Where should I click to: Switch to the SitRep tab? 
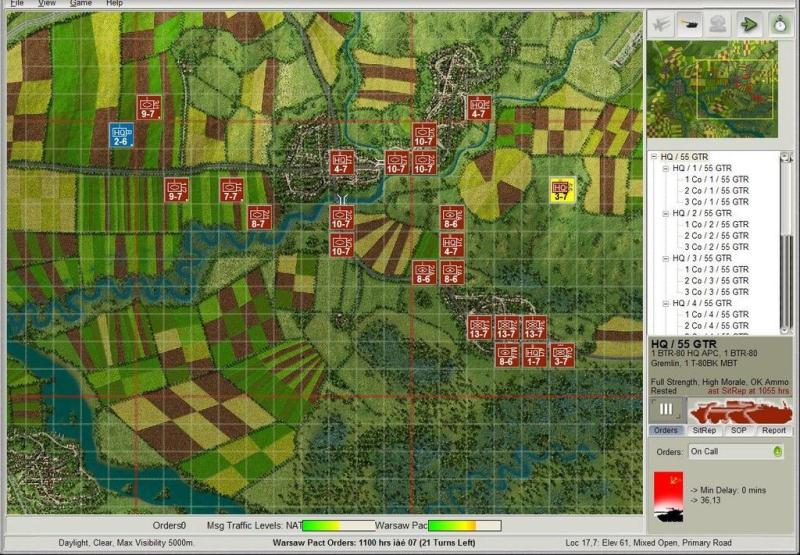click(704, 430)
